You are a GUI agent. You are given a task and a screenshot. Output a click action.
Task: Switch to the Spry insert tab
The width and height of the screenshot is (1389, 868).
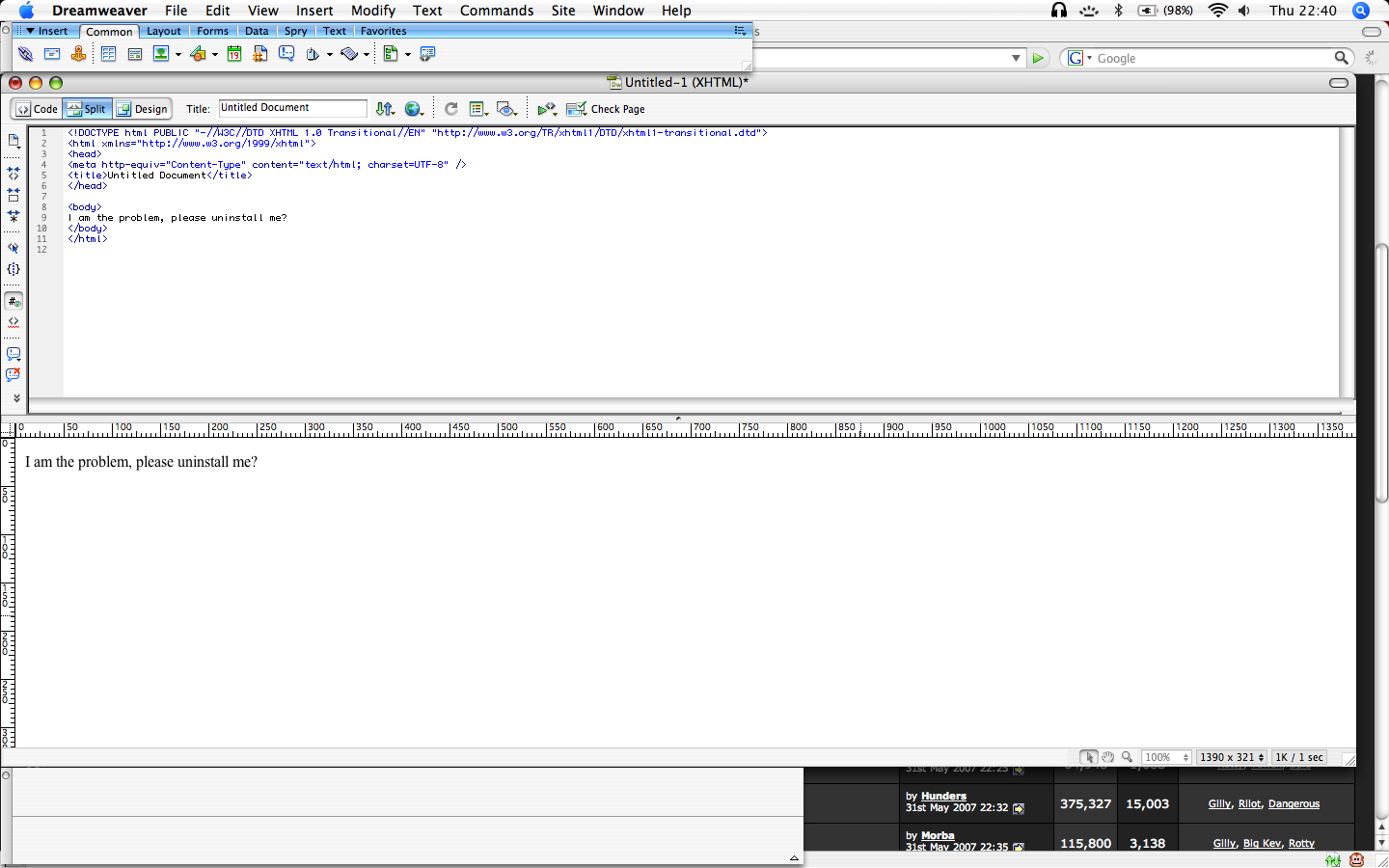click(x=295, y=31)
